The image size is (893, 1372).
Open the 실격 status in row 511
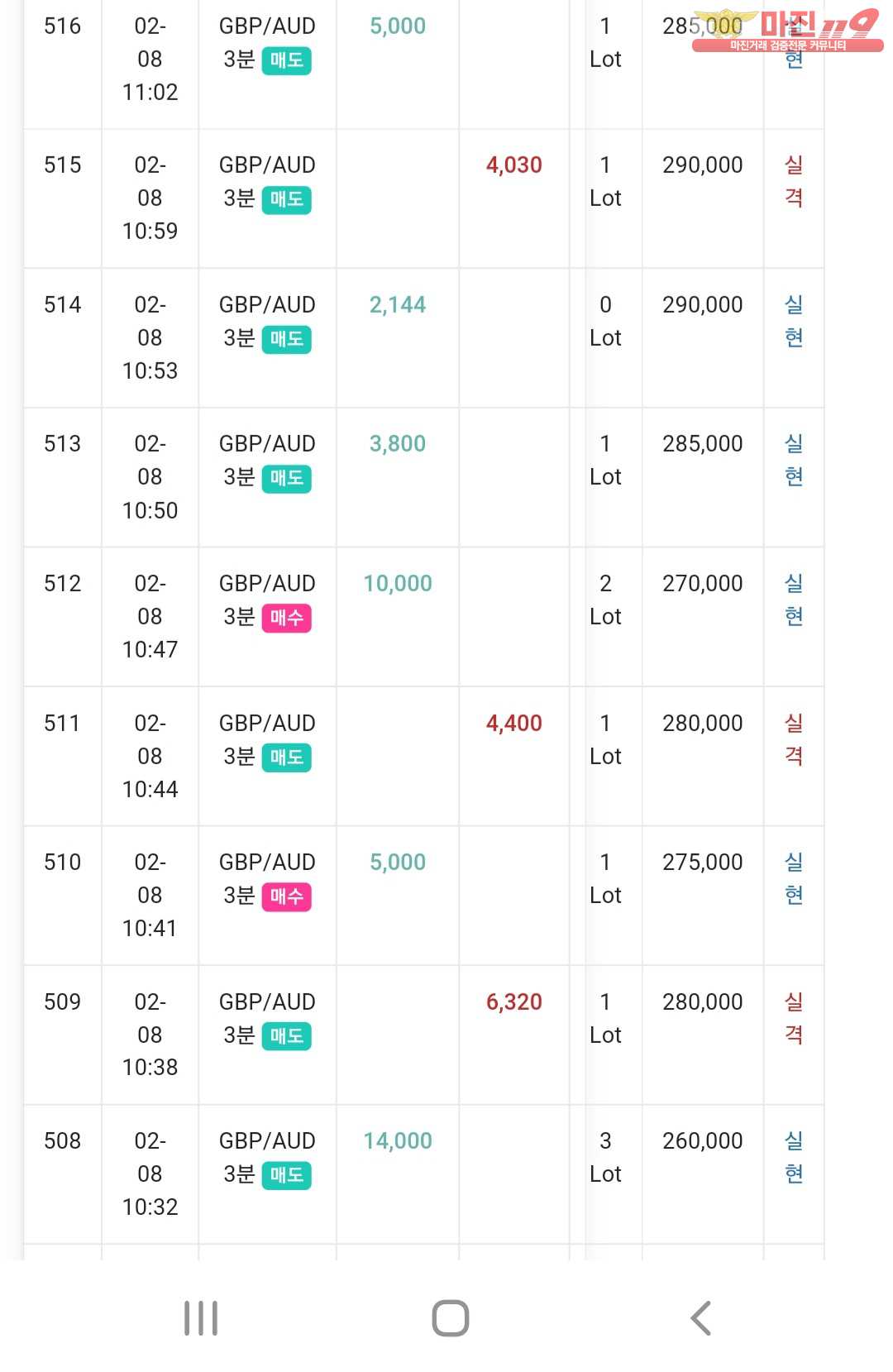(794, 739)
